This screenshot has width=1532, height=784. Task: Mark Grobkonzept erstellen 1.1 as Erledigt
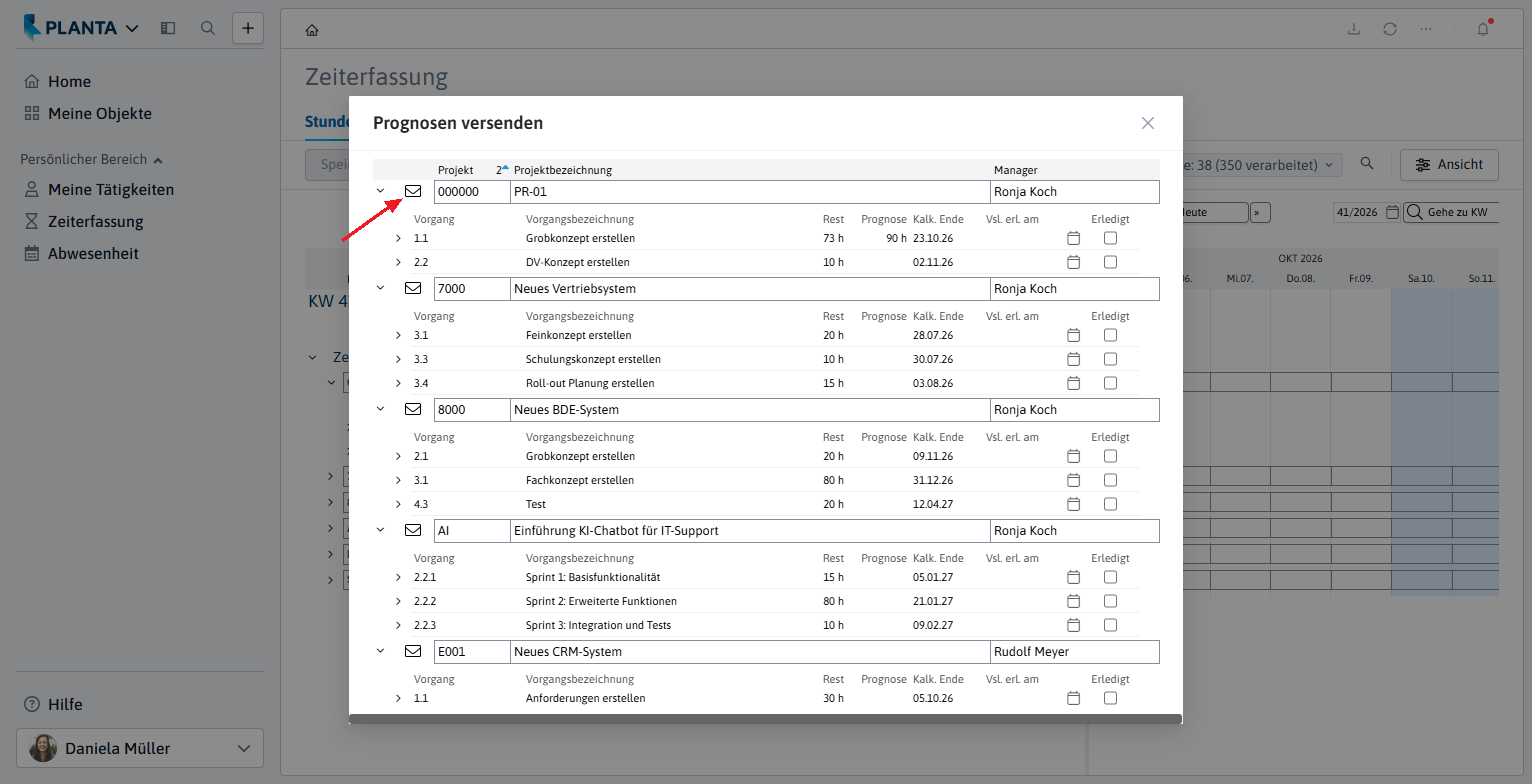pos(1110,238)
